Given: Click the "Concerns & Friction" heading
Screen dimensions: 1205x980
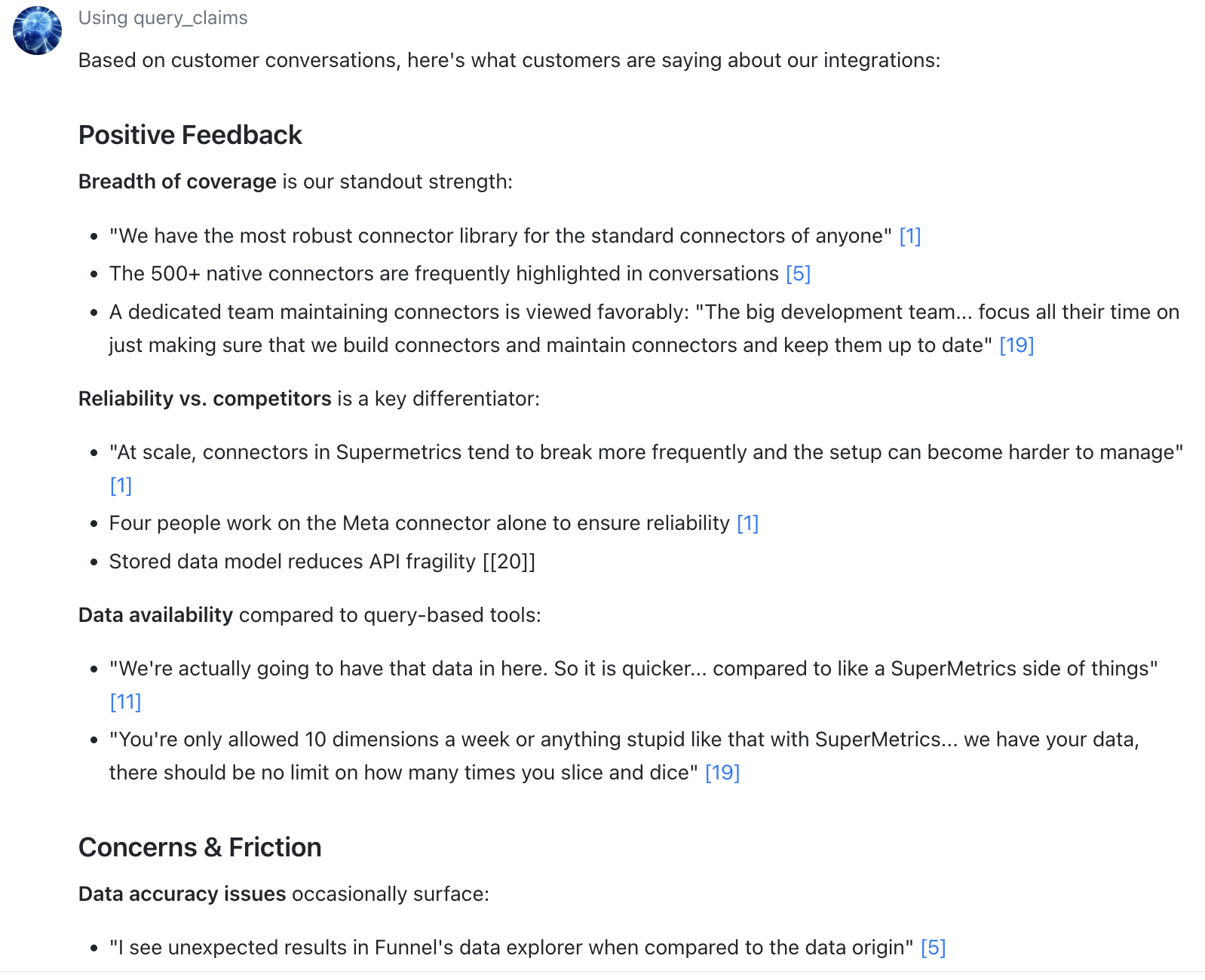Looking at the screenshot, I should pyautogui.click(x=200, y=847).
